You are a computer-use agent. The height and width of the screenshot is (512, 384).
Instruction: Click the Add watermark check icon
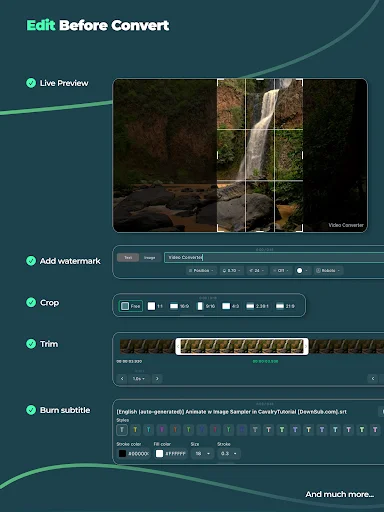[x=31, y=261]
